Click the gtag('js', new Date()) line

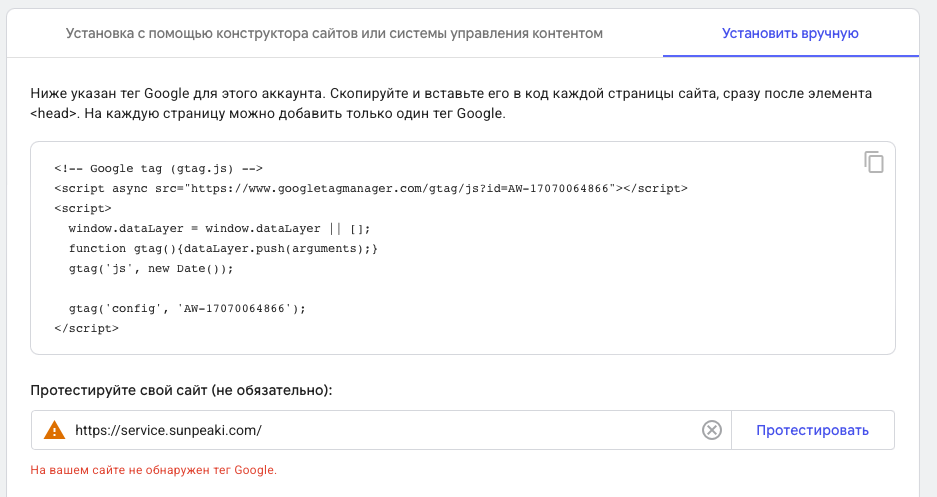[x=151, y=269]
